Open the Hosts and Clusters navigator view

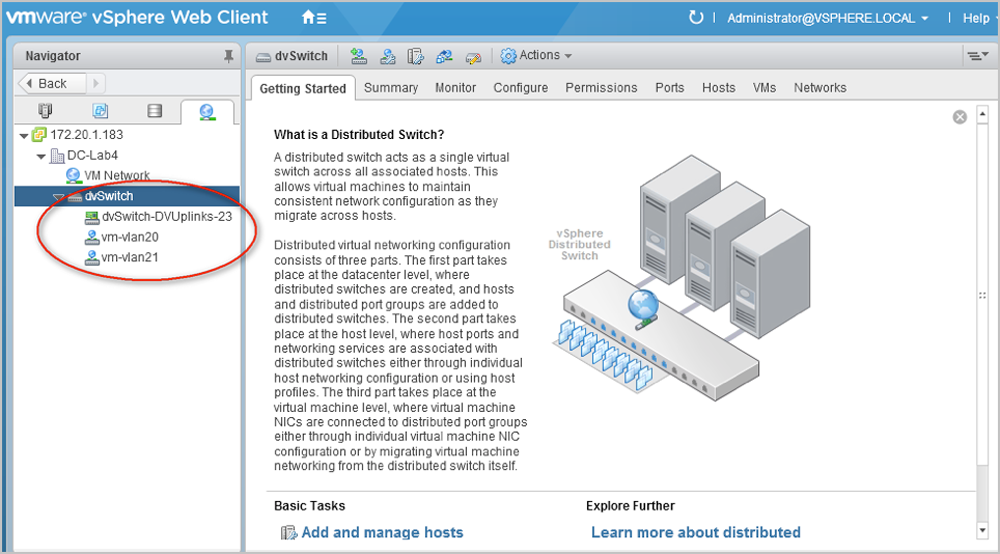(45, 111)
